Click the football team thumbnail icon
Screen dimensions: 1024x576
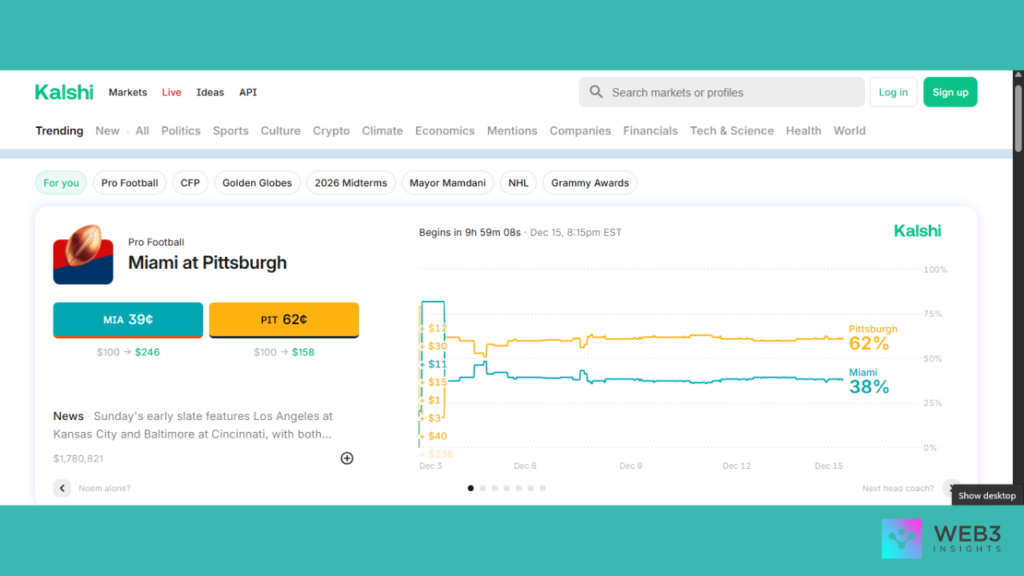(x=83, y=254)
